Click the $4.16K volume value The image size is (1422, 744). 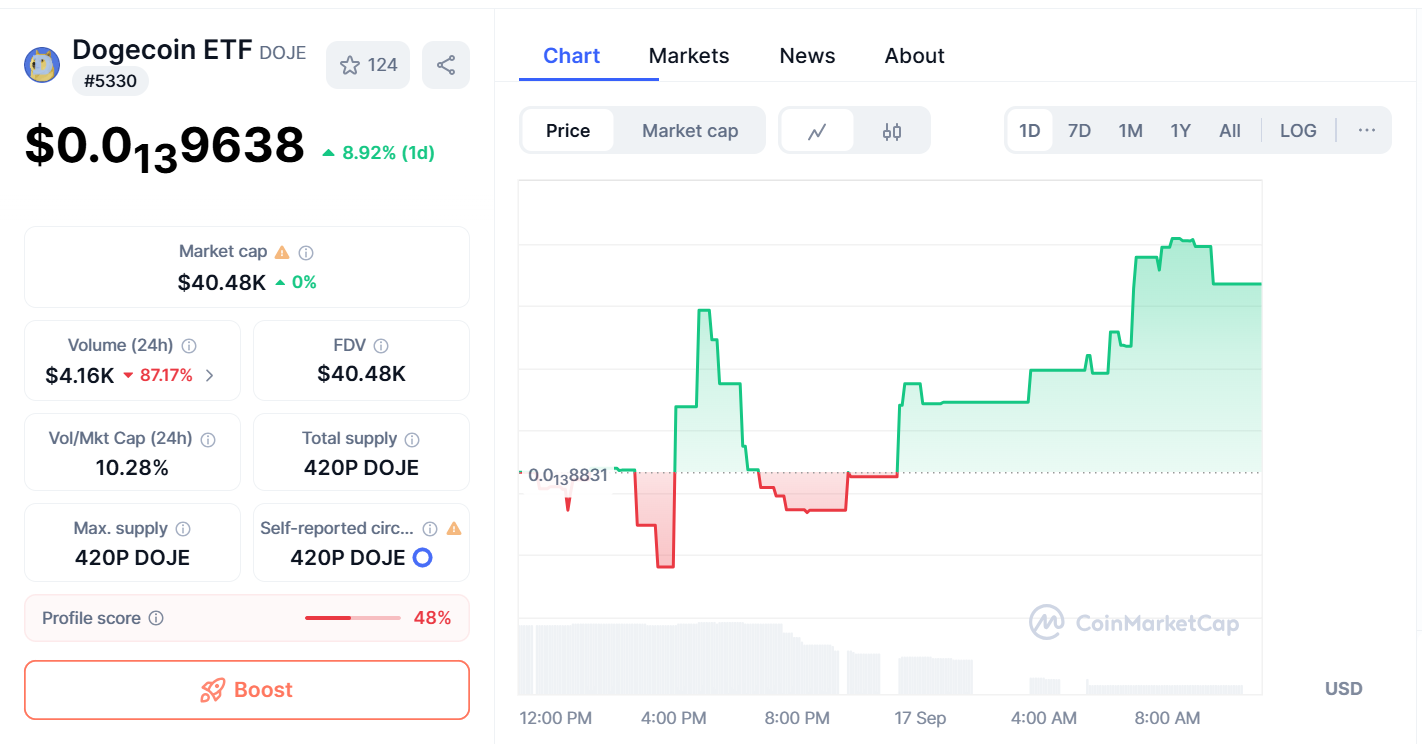pyautogui.click(x=80, y=376)
